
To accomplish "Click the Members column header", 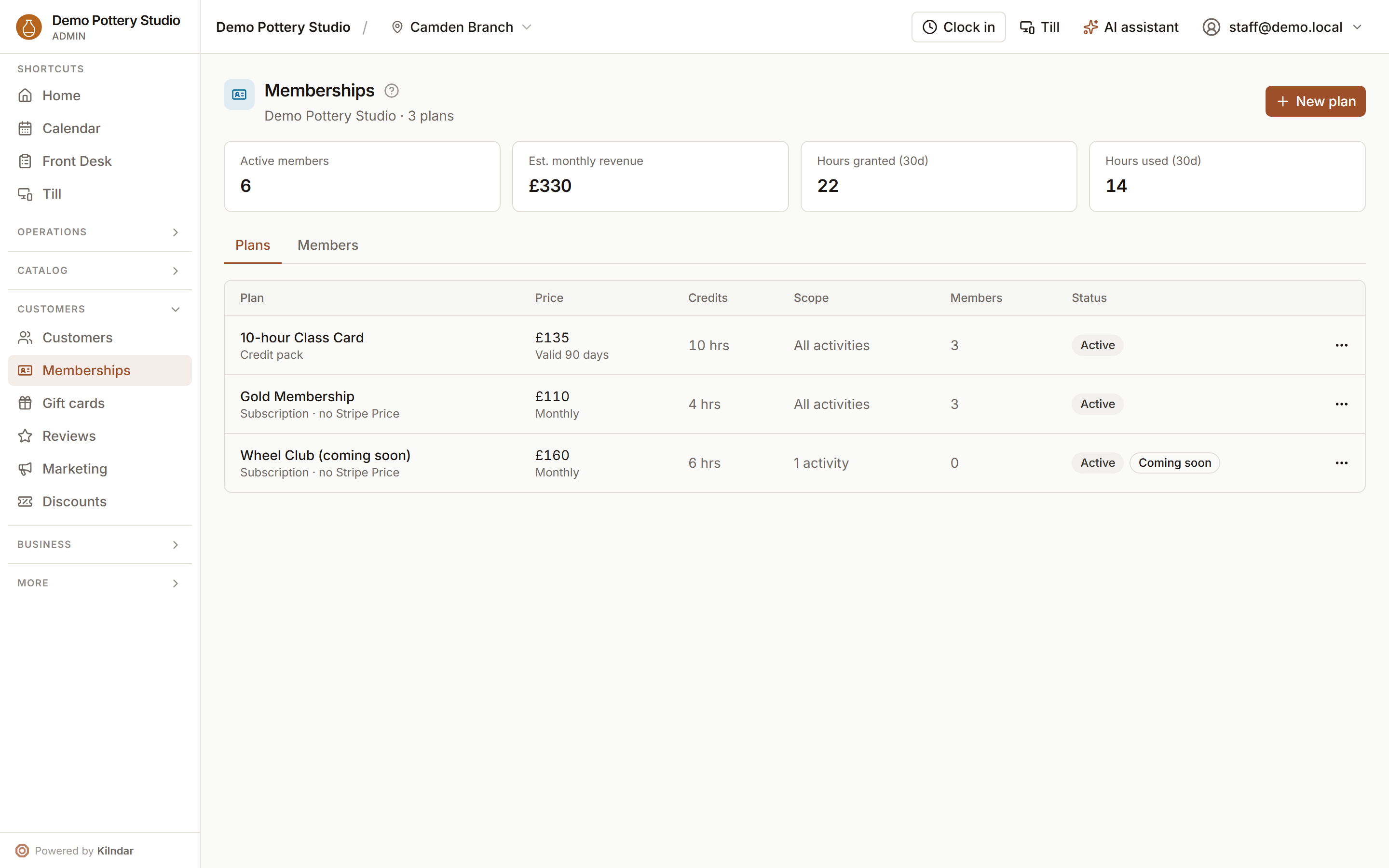I will [x=976, y=298].
